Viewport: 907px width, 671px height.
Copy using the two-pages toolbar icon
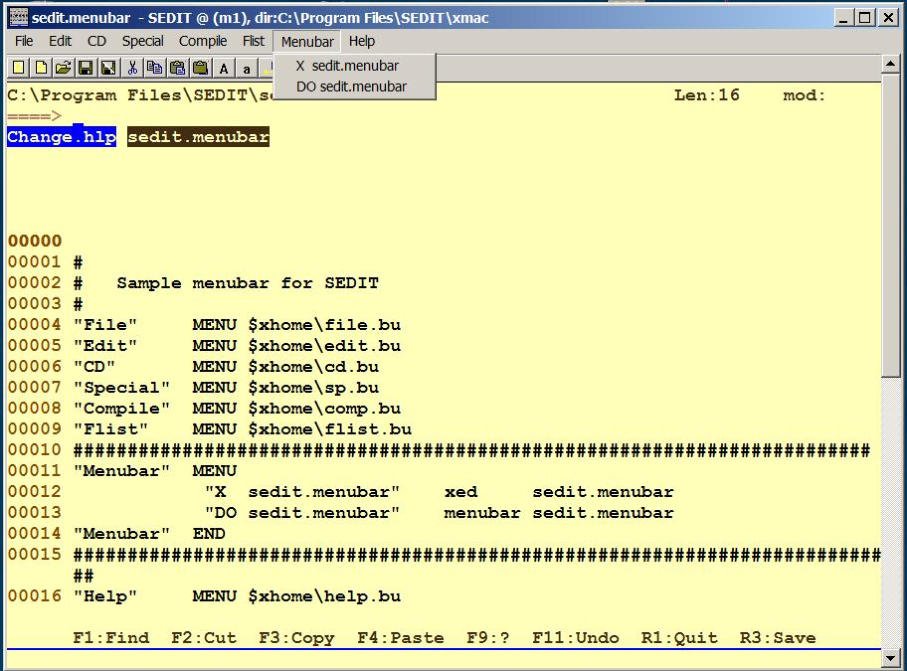coord(154,68)
